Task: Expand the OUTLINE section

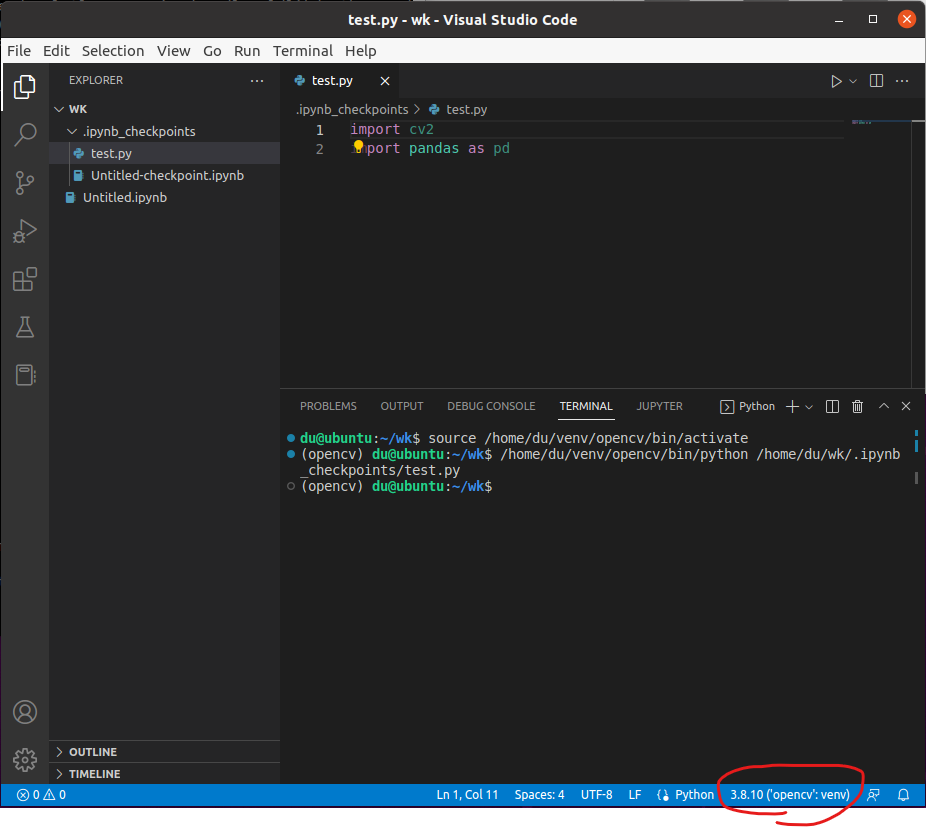Action: pos(165,752)
